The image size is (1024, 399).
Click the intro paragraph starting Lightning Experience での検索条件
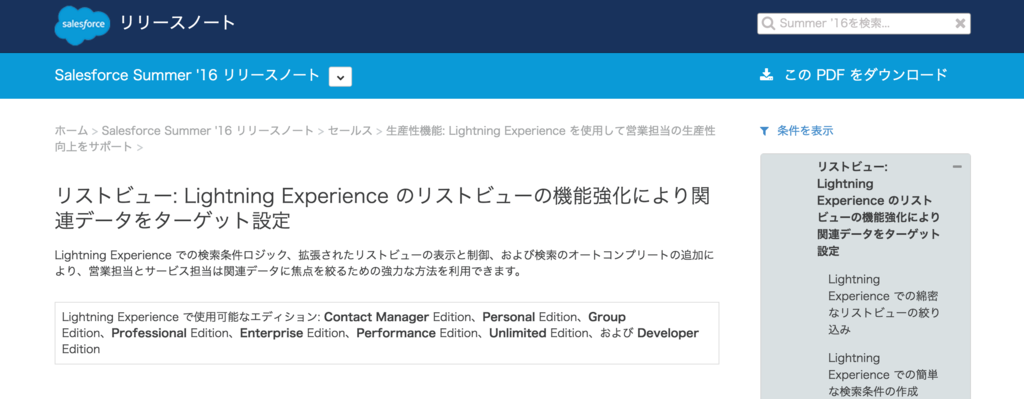coord(385,263)
